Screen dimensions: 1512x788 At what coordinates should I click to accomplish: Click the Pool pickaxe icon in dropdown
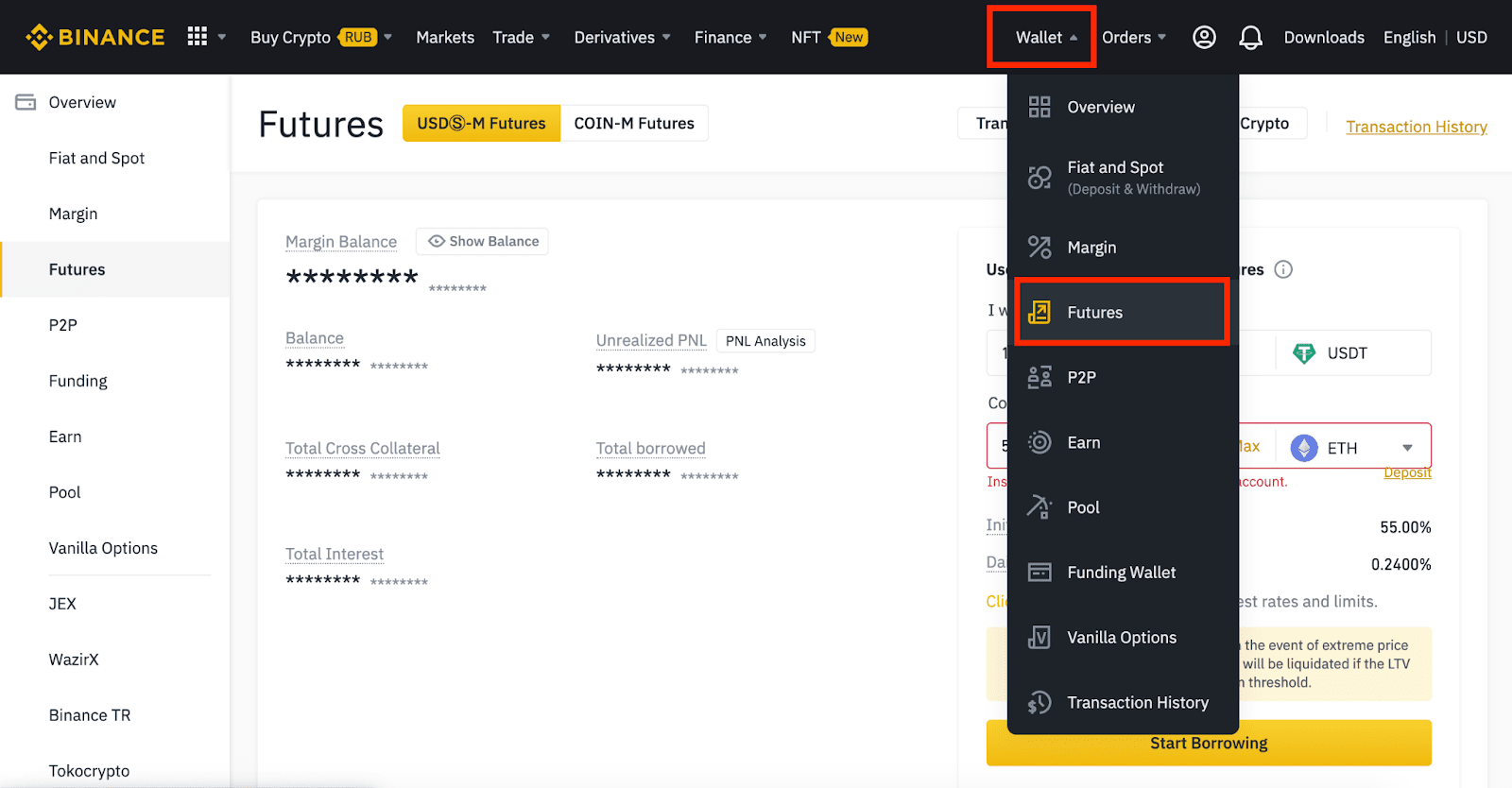click(1039, 507)
